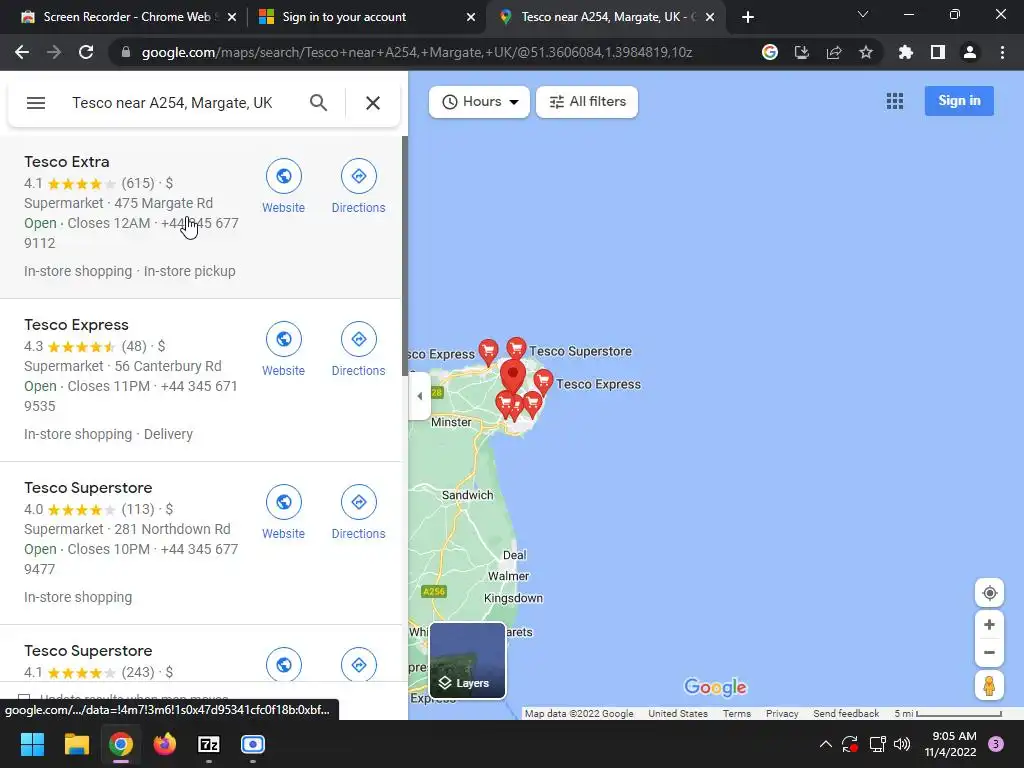The image size is (1024, 768).
Task: Toggle the Chrome side panel
Action: point(938,52)
